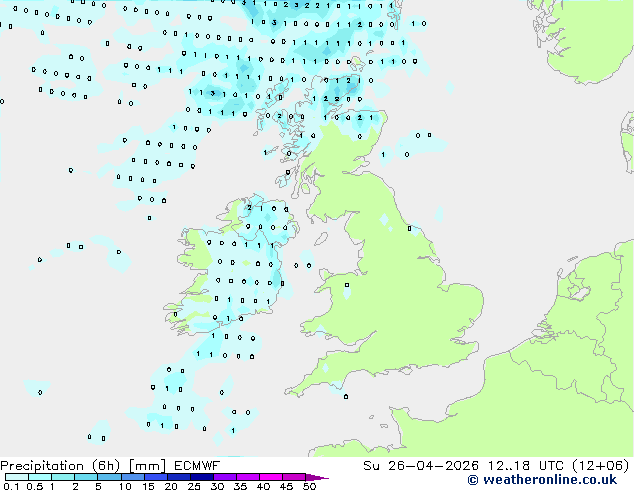Click the date "26-04-2026"
The height and width of the screenshot is (490, 634).
coord(433,466)
